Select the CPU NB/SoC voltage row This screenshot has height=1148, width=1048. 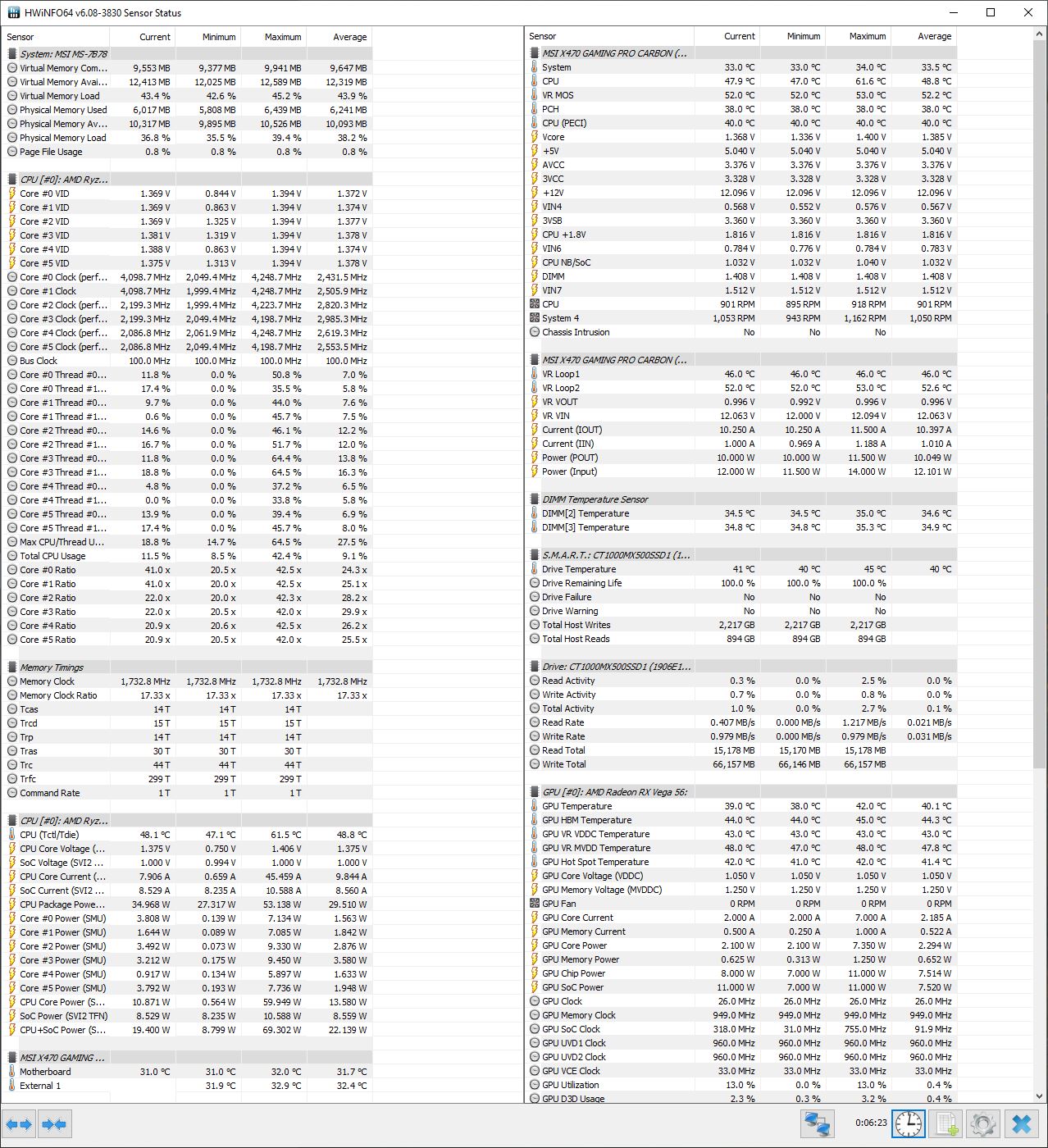coord(741,262)
